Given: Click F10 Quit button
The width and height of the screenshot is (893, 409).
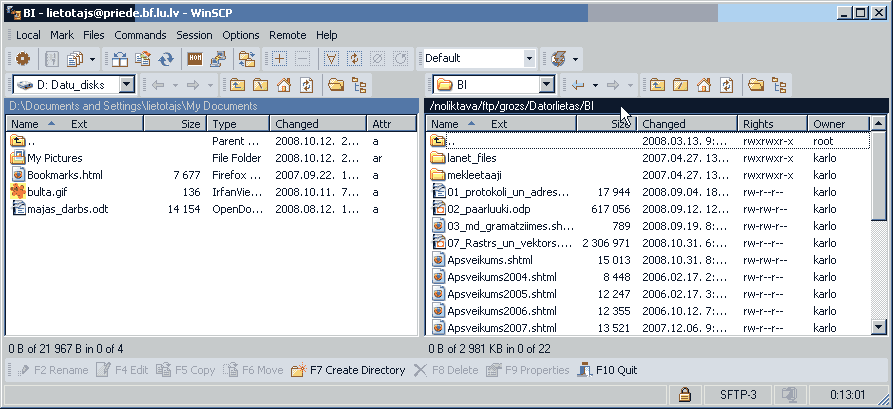Looking at the screenshot, I should [x=607, y=370].
